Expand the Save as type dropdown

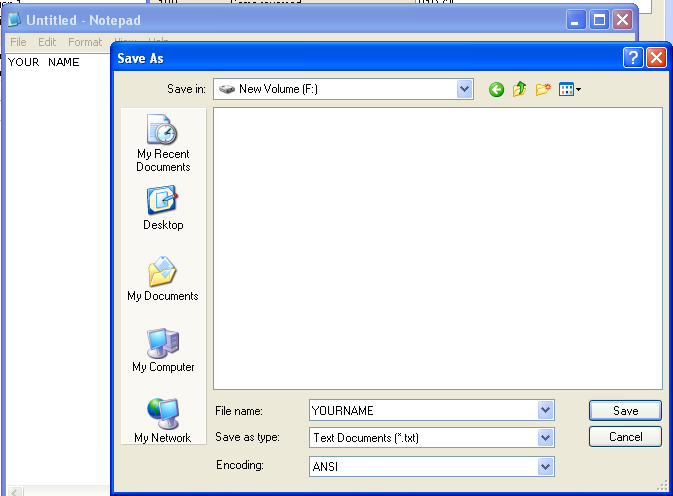pos(546,438)
